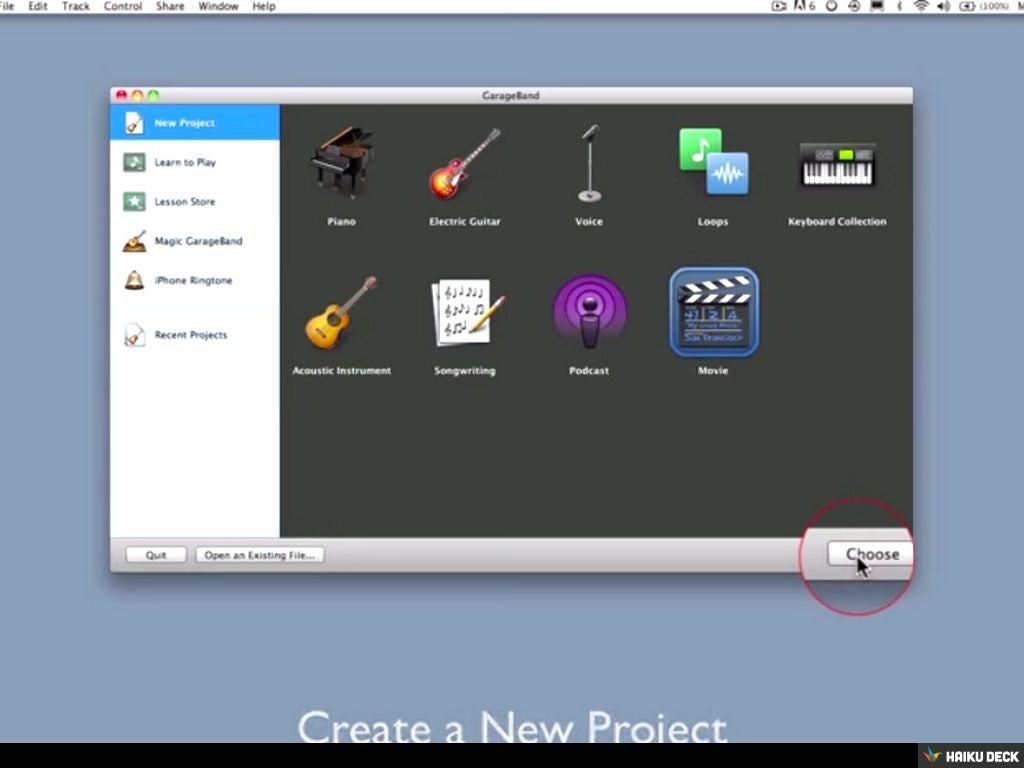Select the Podcast project icon
1024x768 pixels.
590,312
